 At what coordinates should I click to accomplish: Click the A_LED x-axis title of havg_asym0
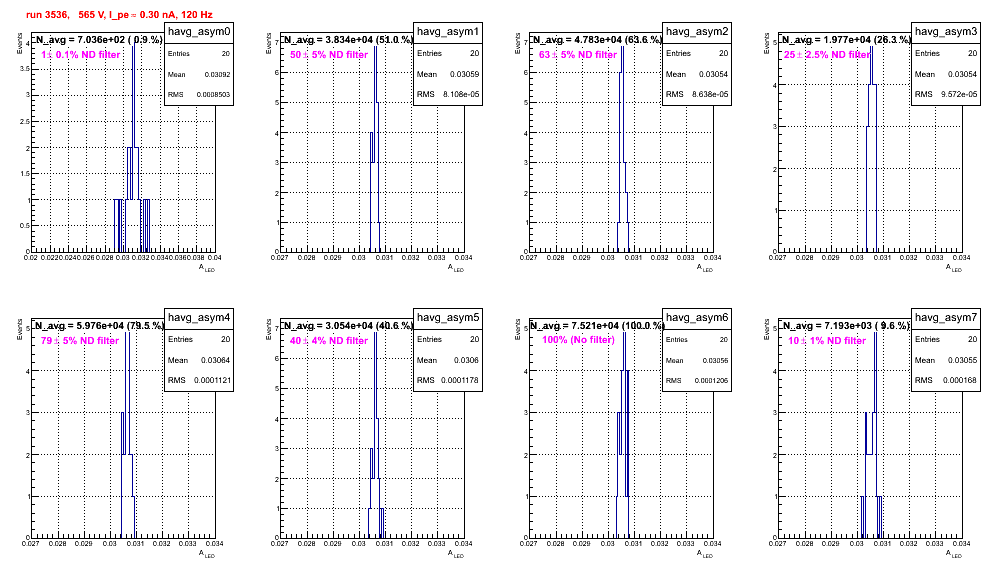click(x=207, y=268)
